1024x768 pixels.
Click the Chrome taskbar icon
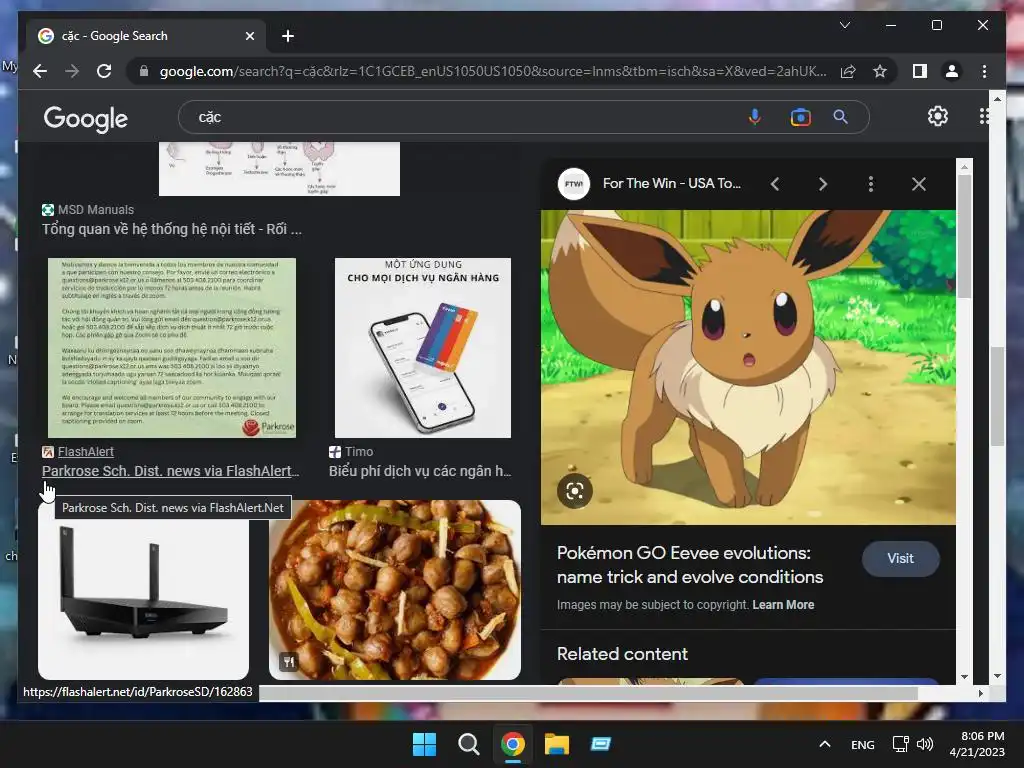coord(513,744)
